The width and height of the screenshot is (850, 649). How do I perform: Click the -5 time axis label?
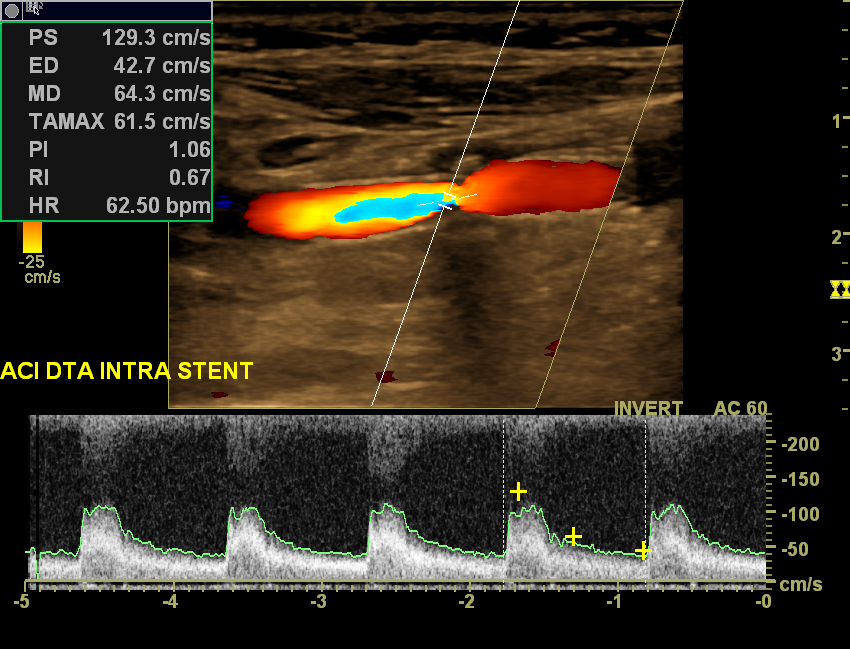[x=22, y=601]
